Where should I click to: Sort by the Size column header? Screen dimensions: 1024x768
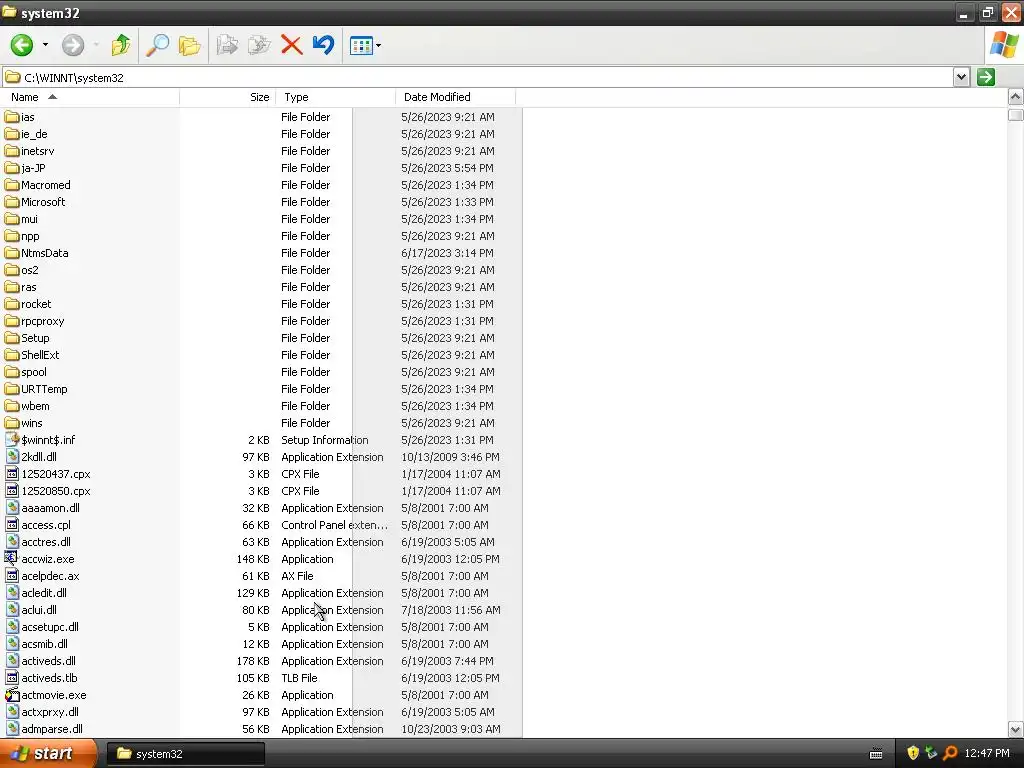pos(227,97)
